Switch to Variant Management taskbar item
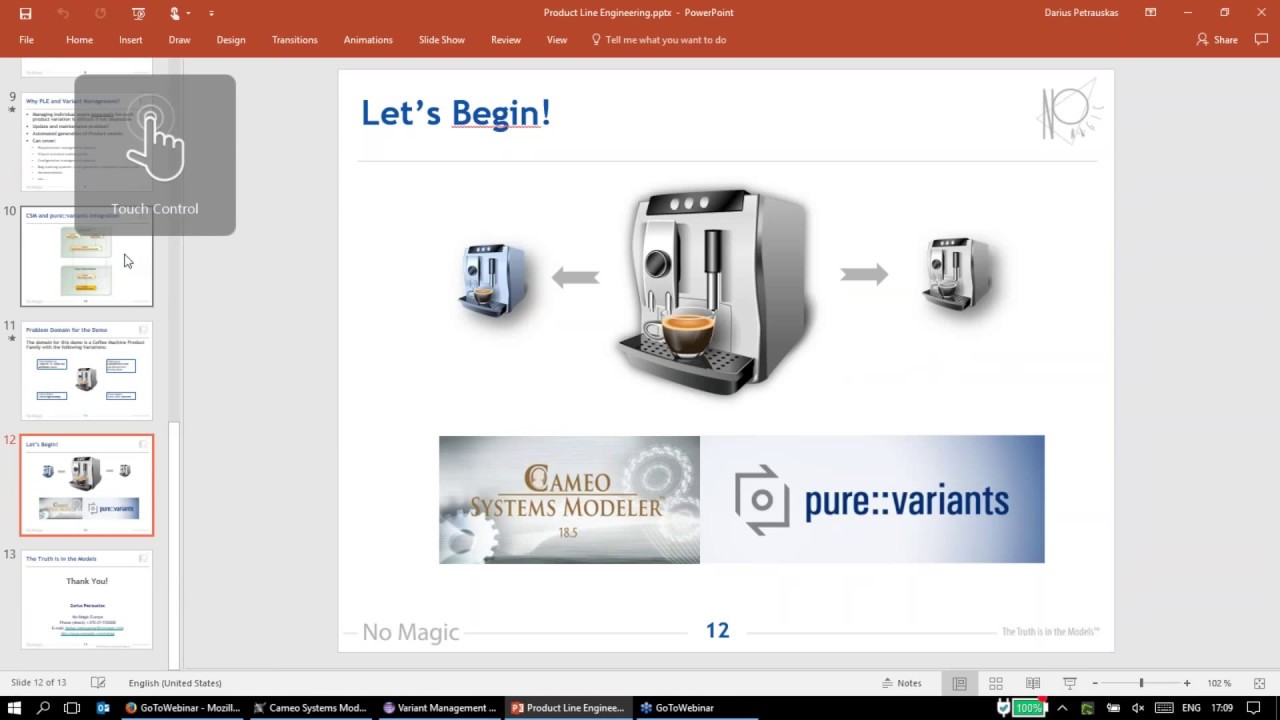Image resolution: width=1280 pixels, height=720 pixels. click(x=440, y=708)
